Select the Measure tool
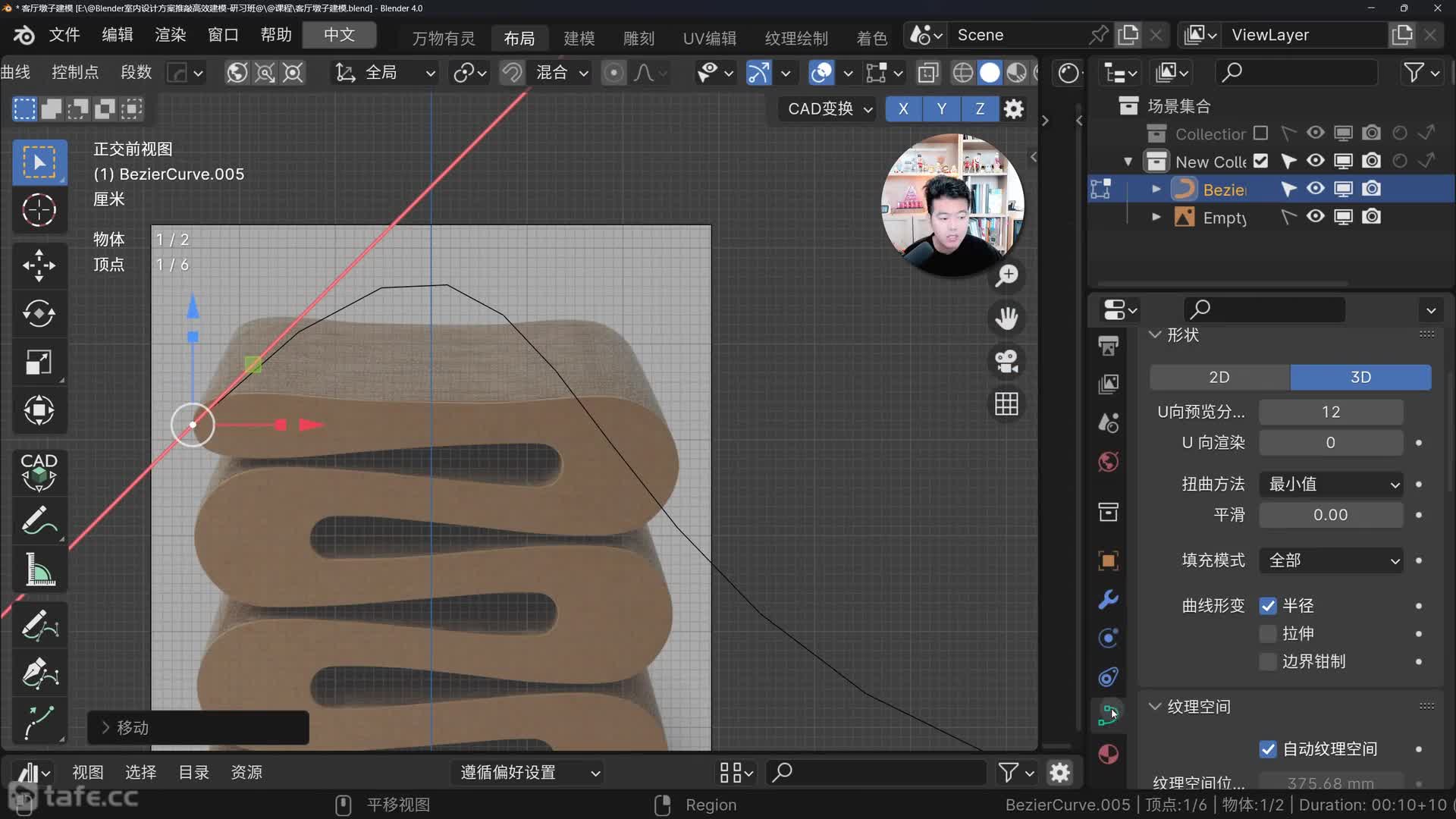 click(39, 570)
